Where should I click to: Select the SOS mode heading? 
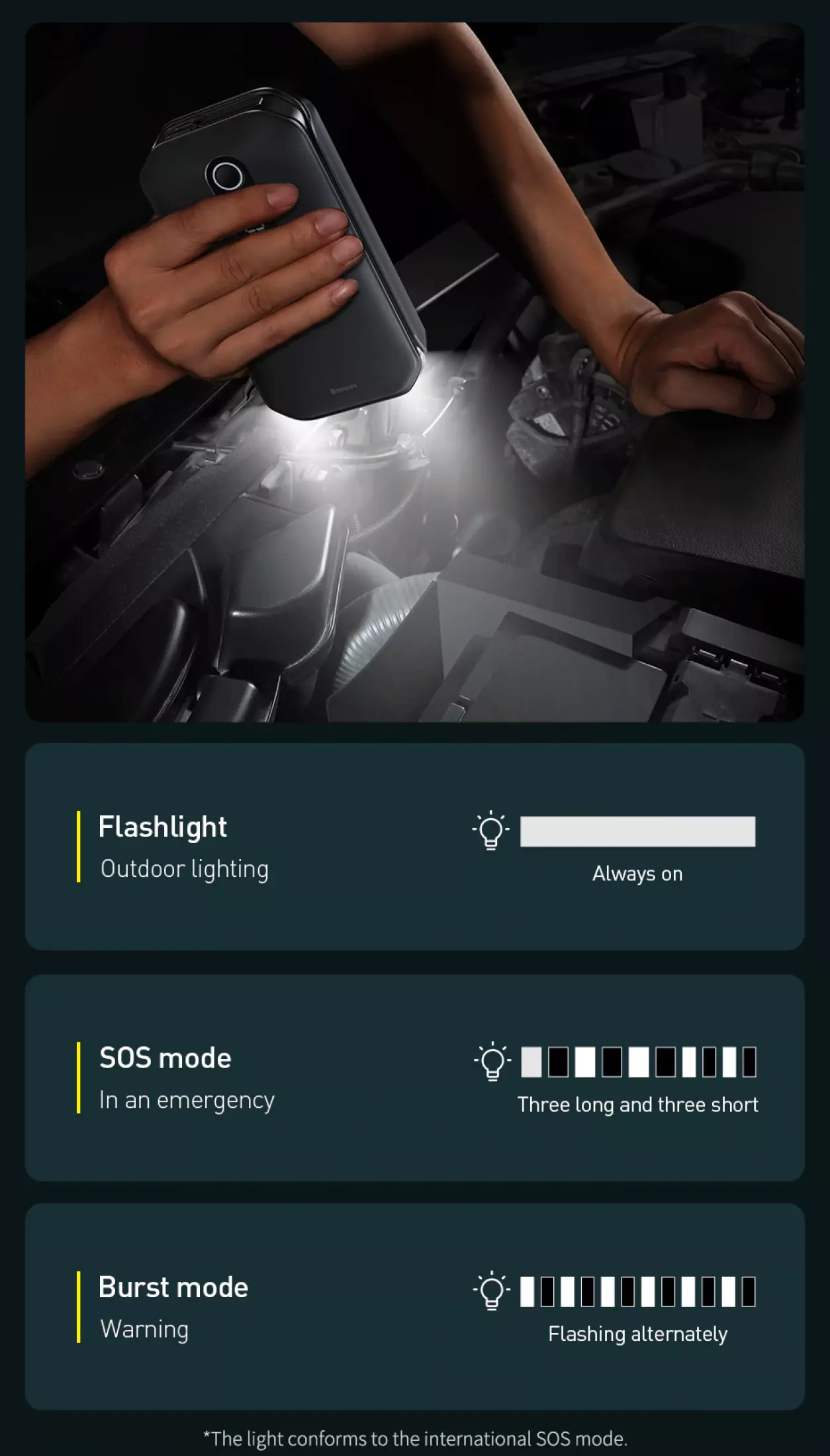(x=165, y=1058)
